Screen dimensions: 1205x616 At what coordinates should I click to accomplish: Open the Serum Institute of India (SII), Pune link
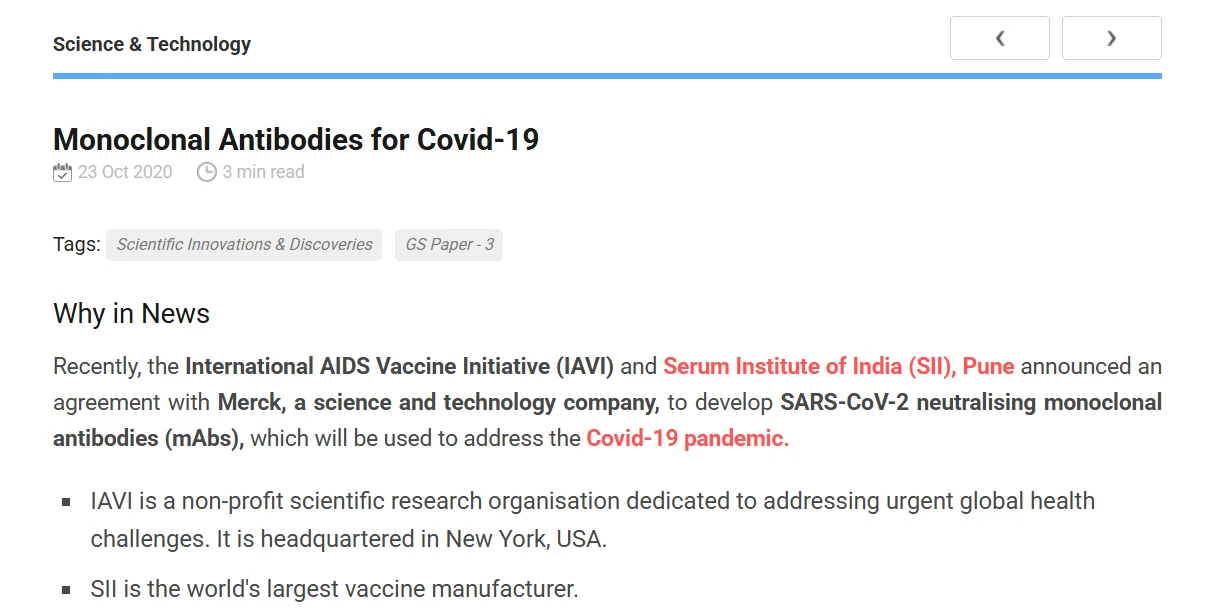(839, 366)
